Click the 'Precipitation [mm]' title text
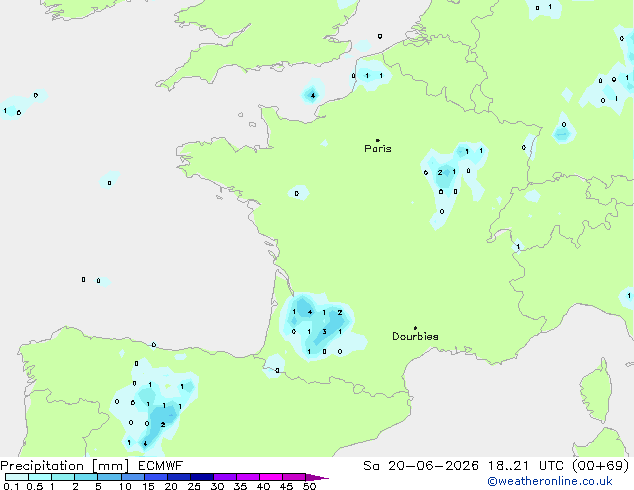Image resolution: width=634 pixels, height=490 pixels. pos(65,466)
